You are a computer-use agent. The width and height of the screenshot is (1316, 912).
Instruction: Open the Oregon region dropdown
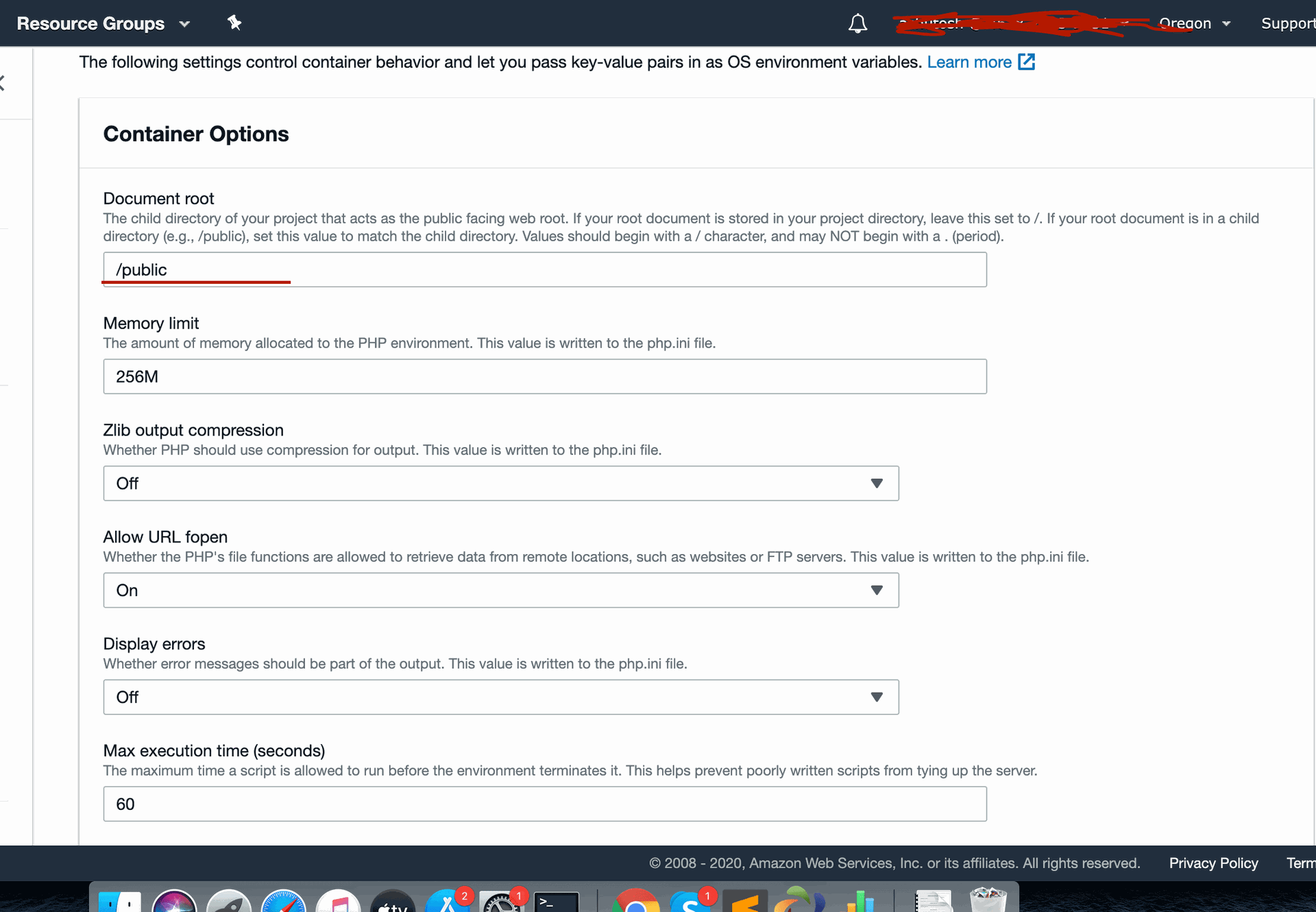(x=1195, y=23)
